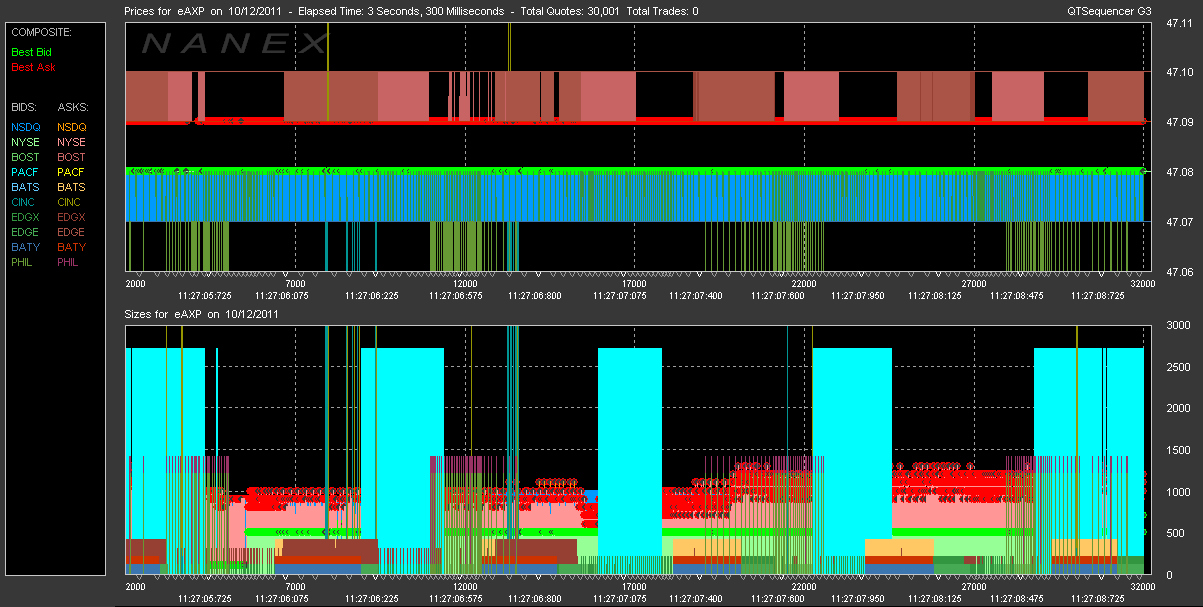Image resolution: width=1203 pixels, height=607 pixels.
Task: Click timestamp 11:27:05:725 under Prices chart
Action: click(x=204, y=295)
